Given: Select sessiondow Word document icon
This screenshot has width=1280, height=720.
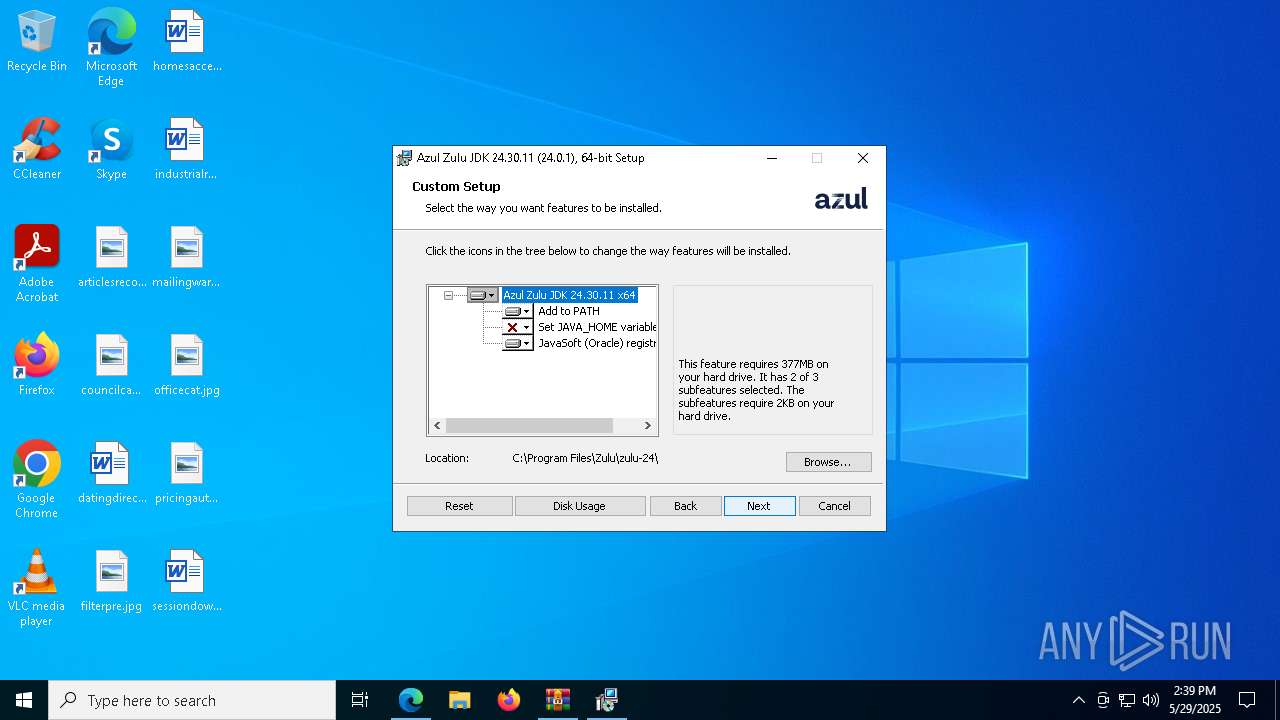Looking at the screenshot, I should 186,582.
